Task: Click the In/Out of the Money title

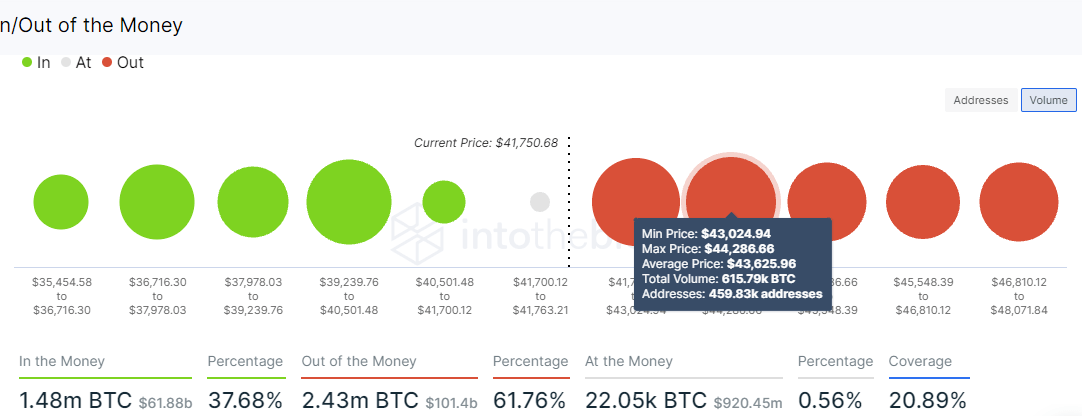Action: (x=91, y=26)
